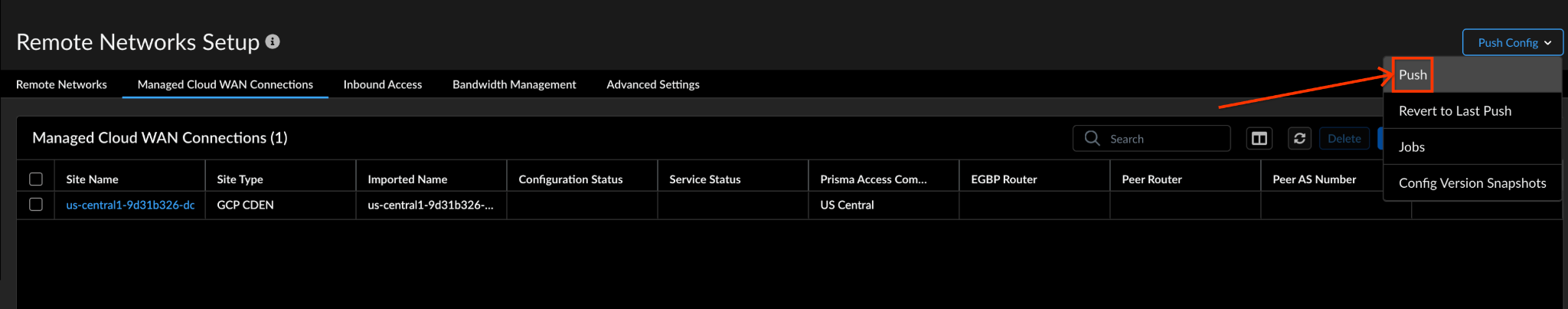Viewport: 1568px width, 309px height.
Task: Open the Advanced Settings tab
Action: click(653, 84)
